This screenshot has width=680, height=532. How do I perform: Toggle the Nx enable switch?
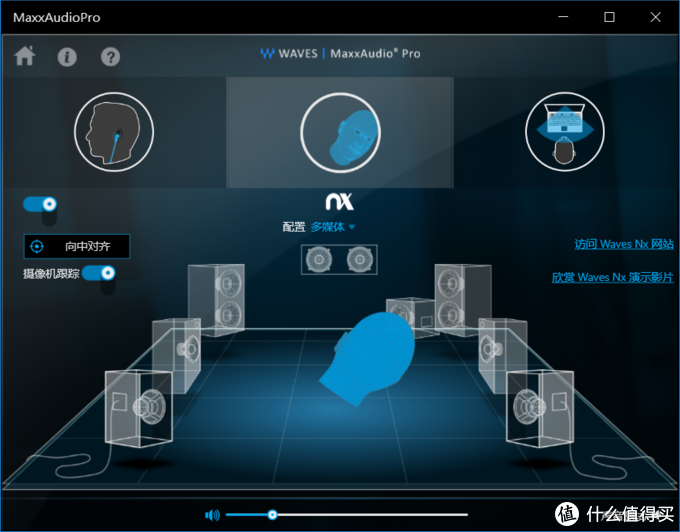(40, 204)
